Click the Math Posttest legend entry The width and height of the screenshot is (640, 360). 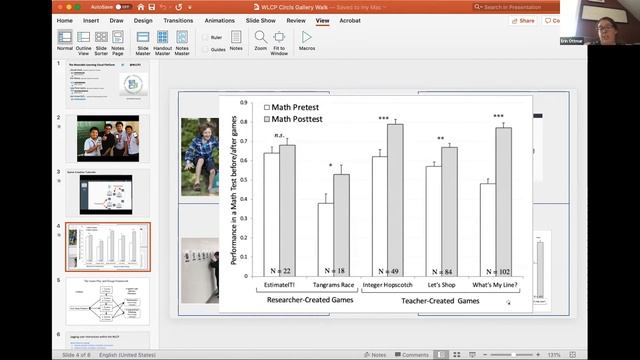point(293,119)
